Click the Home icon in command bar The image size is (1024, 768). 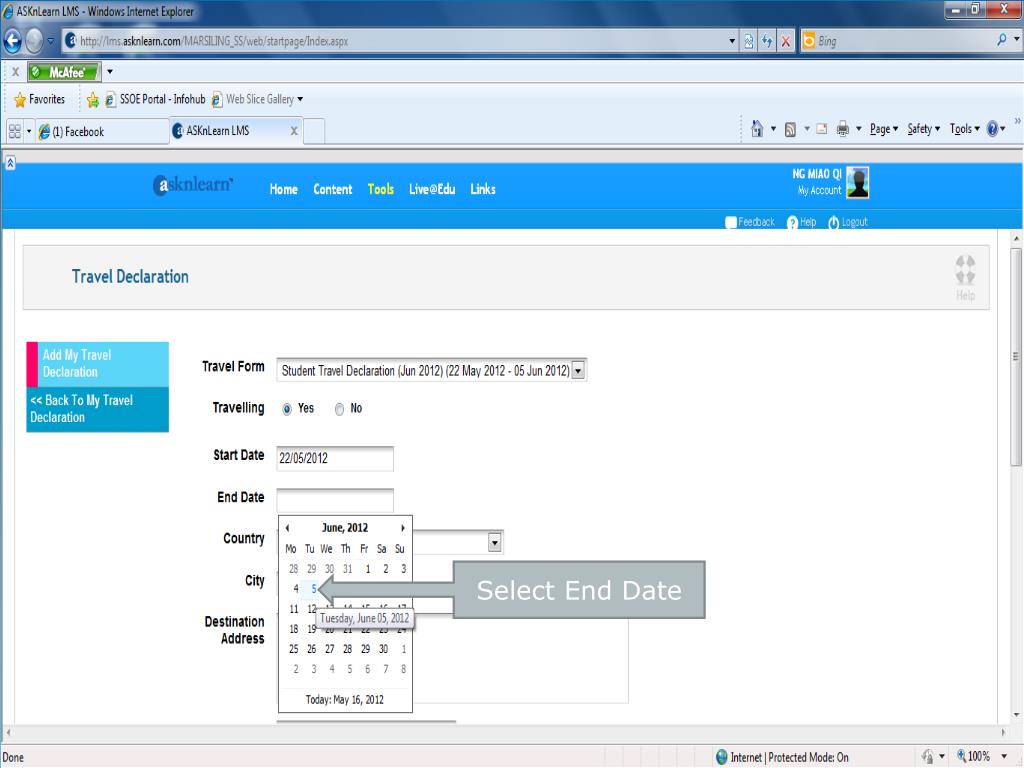click(x=757, y=129)
